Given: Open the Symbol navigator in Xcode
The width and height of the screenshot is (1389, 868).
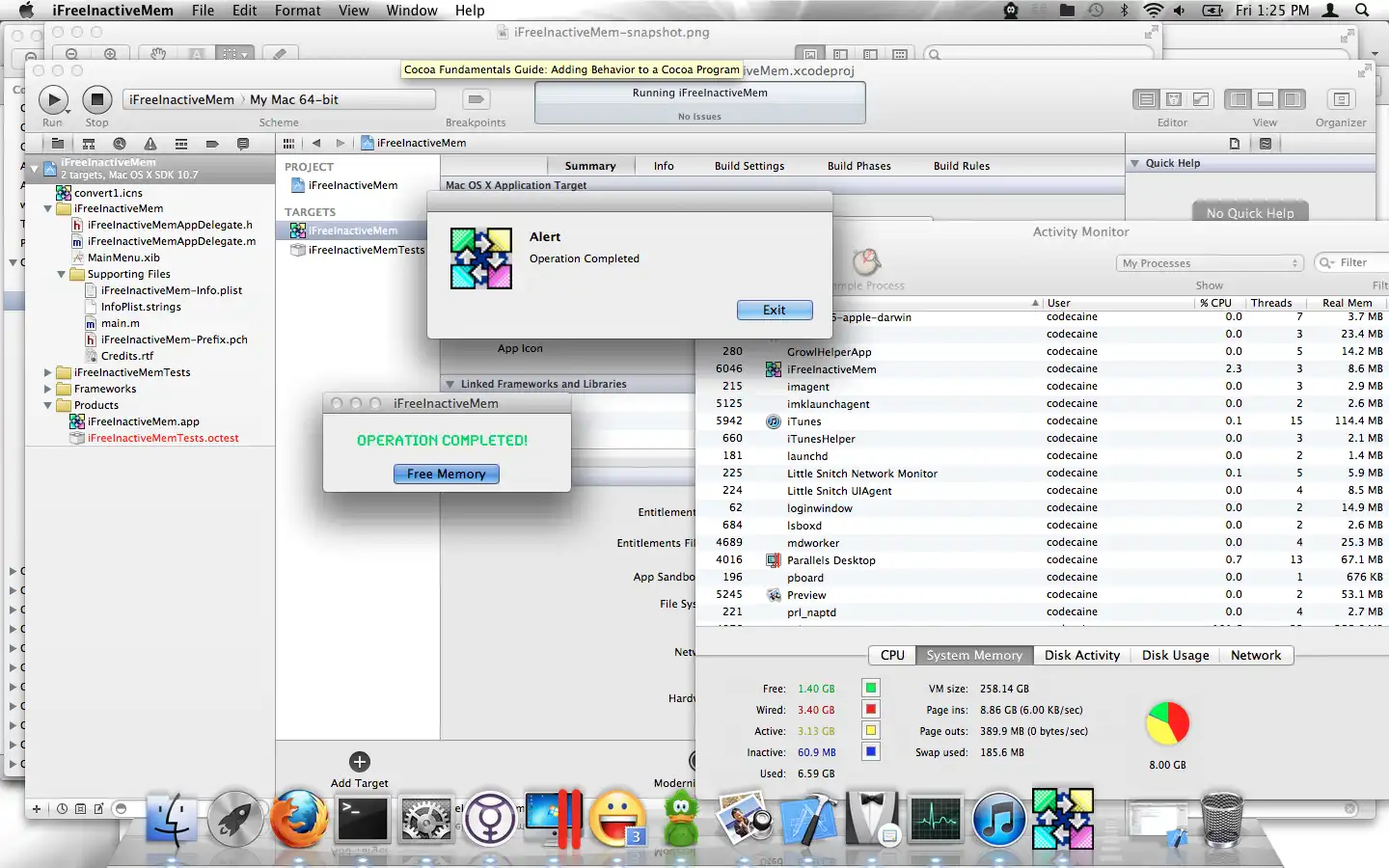Looking at the screenshot, I should click(x=89, y=144).
